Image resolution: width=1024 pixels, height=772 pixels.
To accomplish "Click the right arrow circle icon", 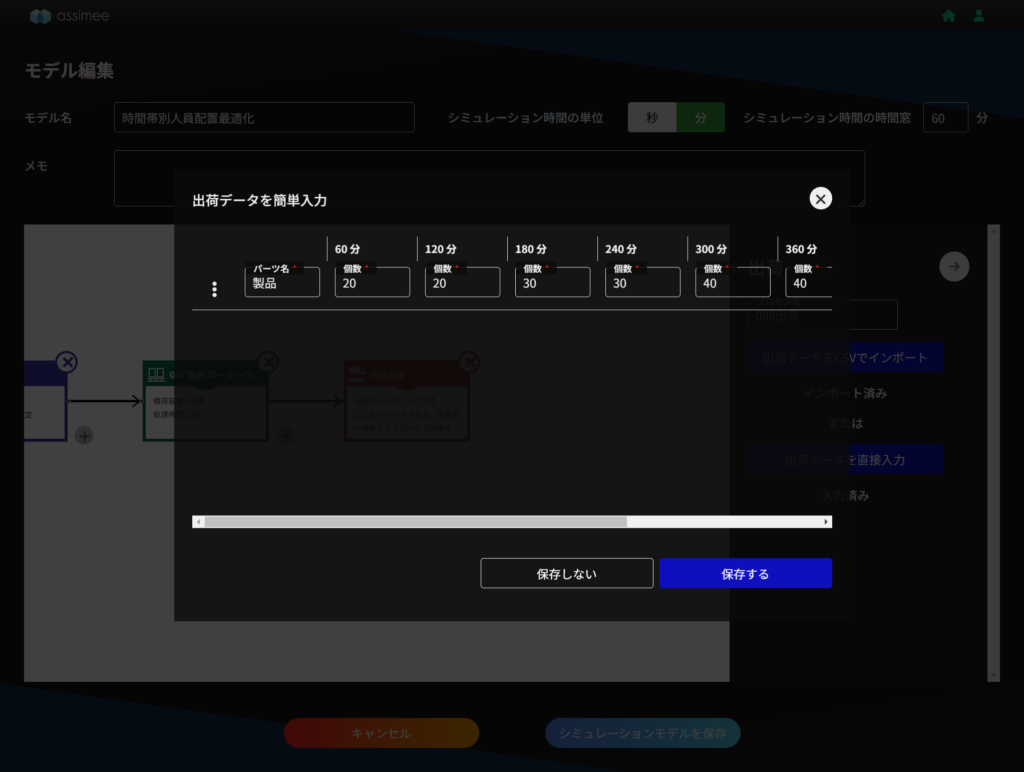I will point(954,266).
